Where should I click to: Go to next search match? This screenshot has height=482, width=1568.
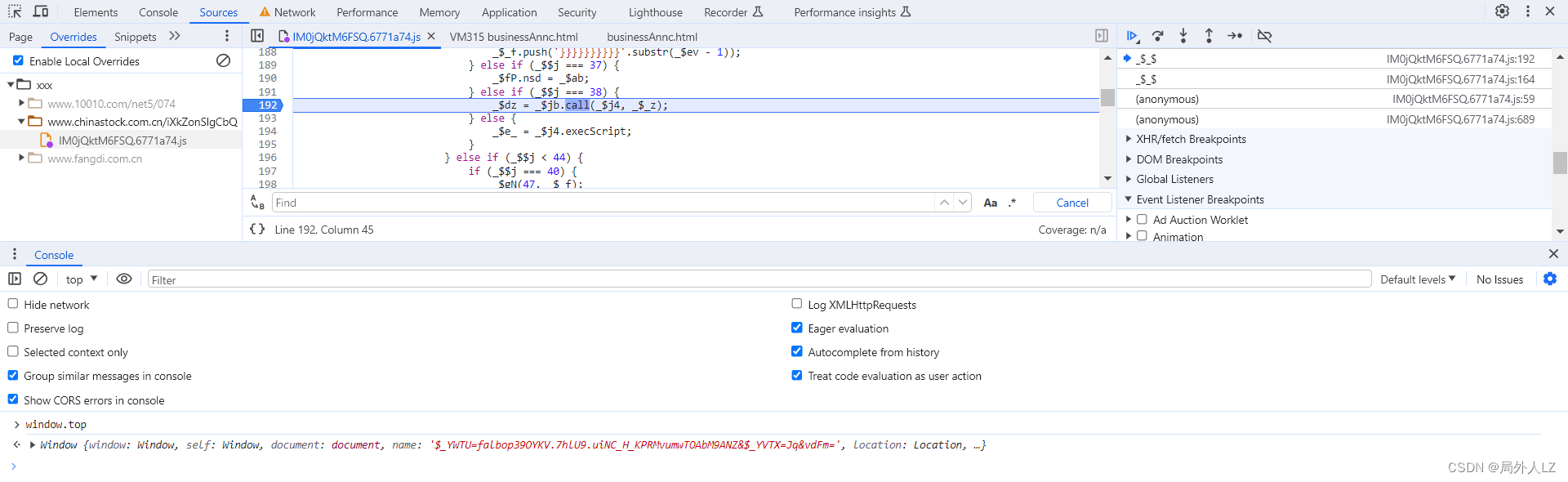963,203
